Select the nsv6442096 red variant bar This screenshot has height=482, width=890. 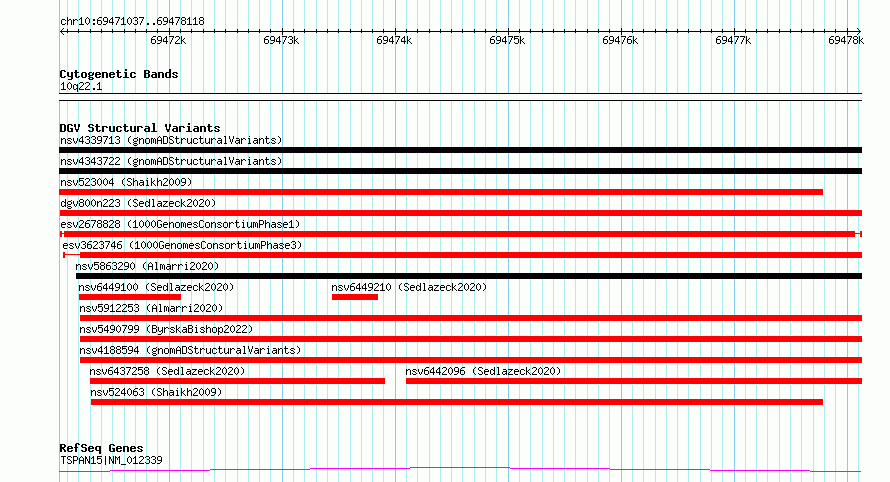point(634,381)
